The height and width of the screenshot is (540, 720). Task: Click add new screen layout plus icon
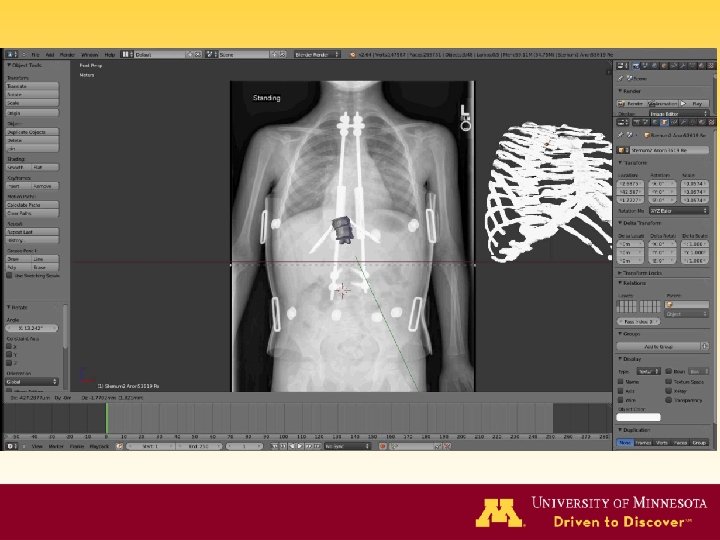190,54
